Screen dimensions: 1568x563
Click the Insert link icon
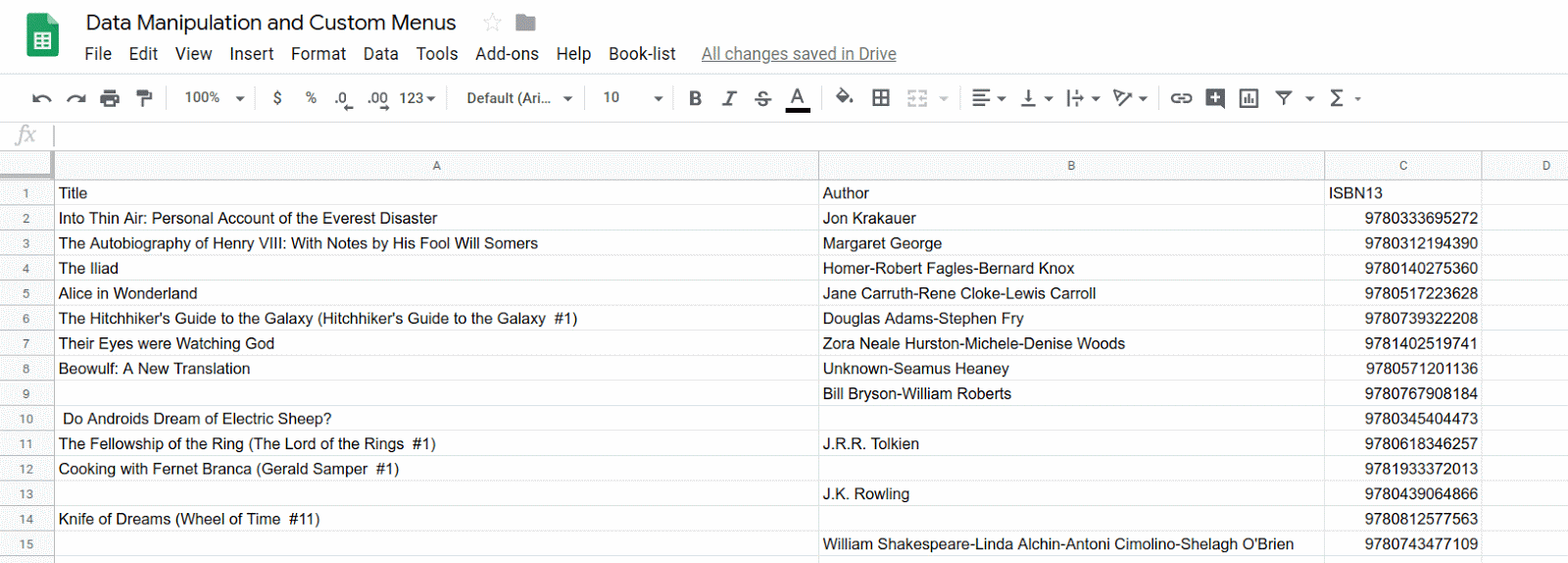pos(1181,98)
